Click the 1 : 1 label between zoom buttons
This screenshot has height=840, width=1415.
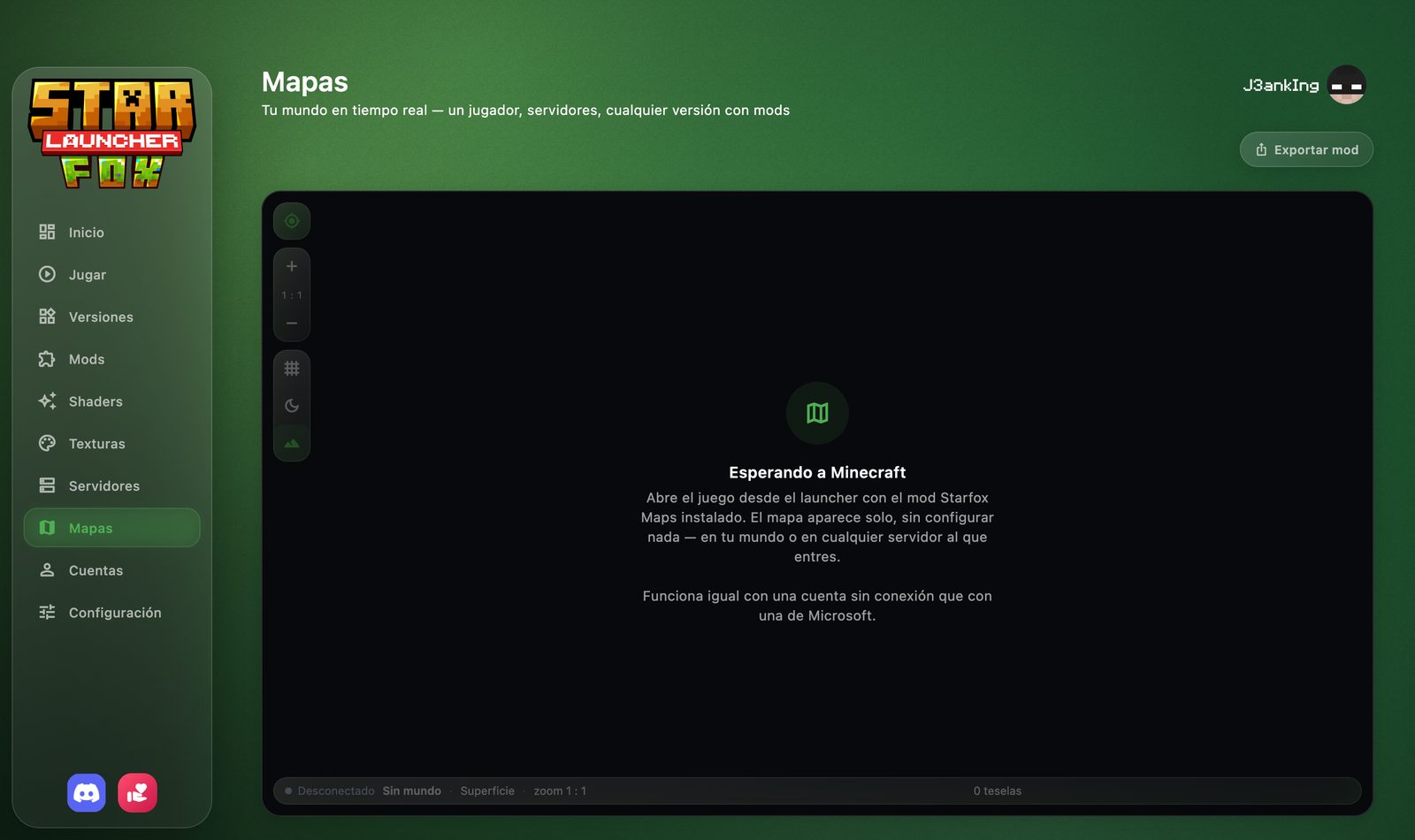tap(292, 295)
